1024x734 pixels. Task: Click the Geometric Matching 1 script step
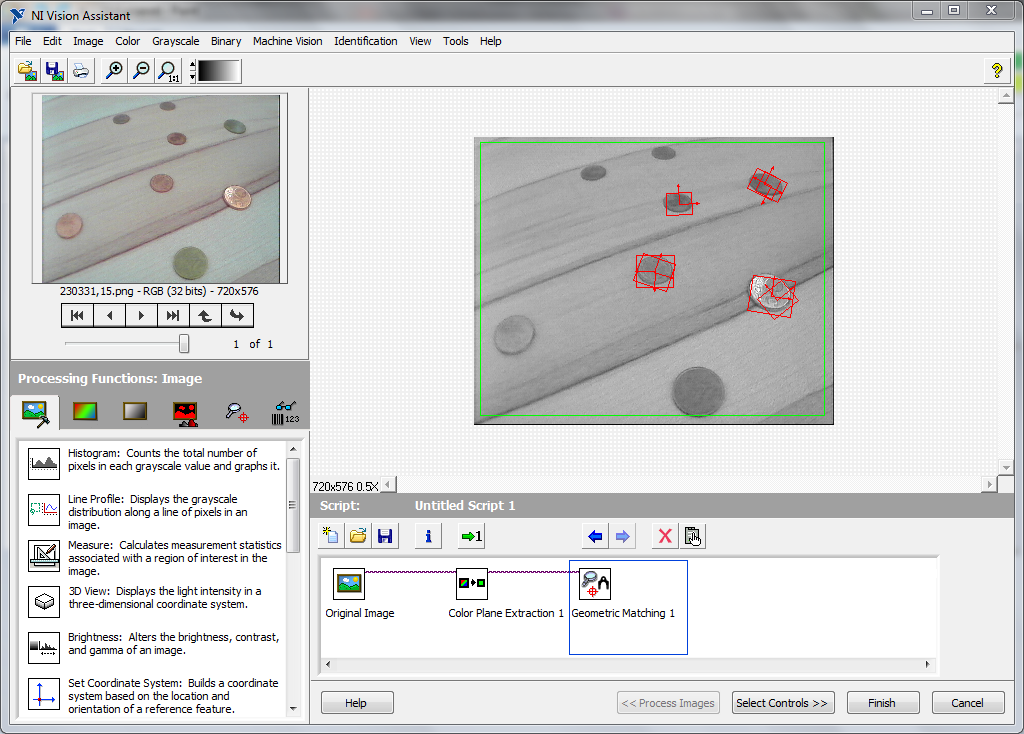pyautogui.click(x=595, y=583)
